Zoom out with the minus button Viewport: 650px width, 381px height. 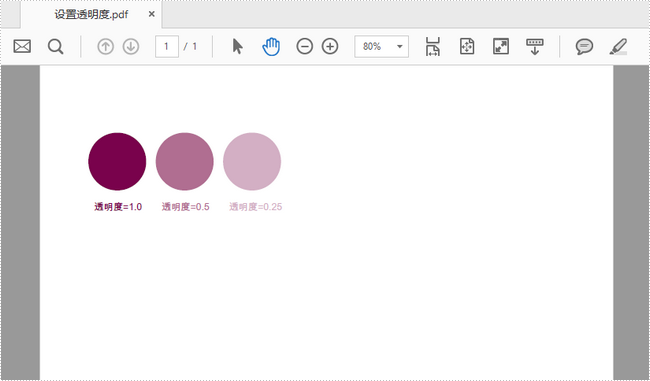(305, 46)
